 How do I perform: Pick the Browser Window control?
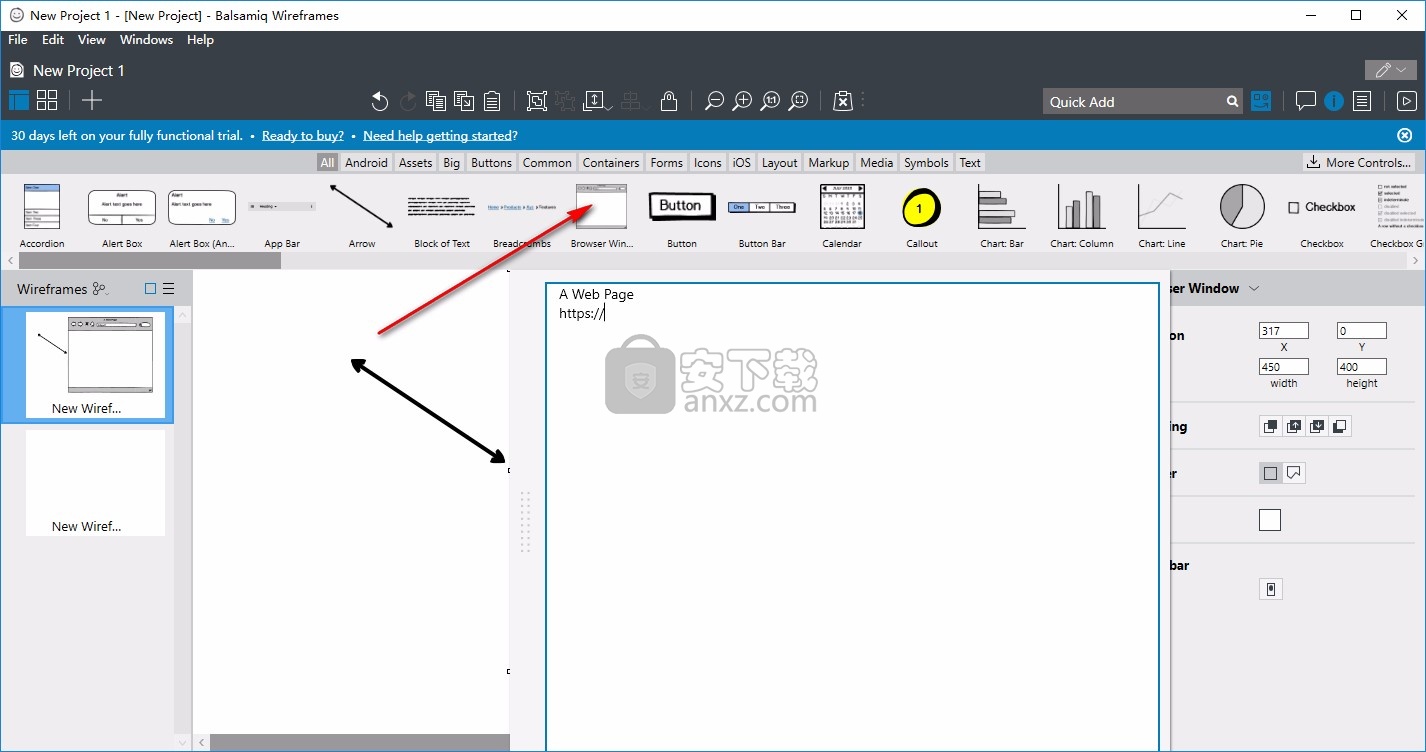pos(602,214)
